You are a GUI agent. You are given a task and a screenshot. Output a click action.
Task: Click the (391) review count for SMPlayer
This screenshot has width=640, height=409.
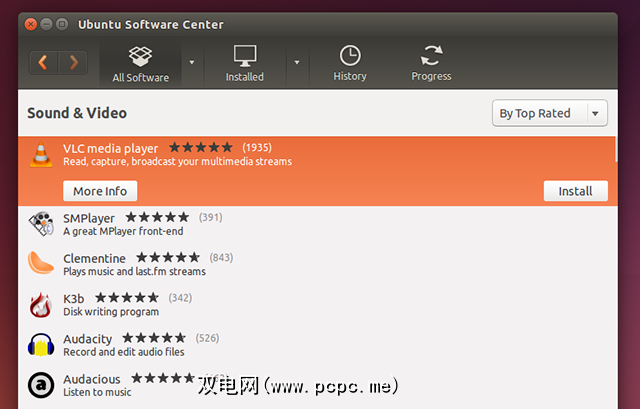click(x=211, y=217)
